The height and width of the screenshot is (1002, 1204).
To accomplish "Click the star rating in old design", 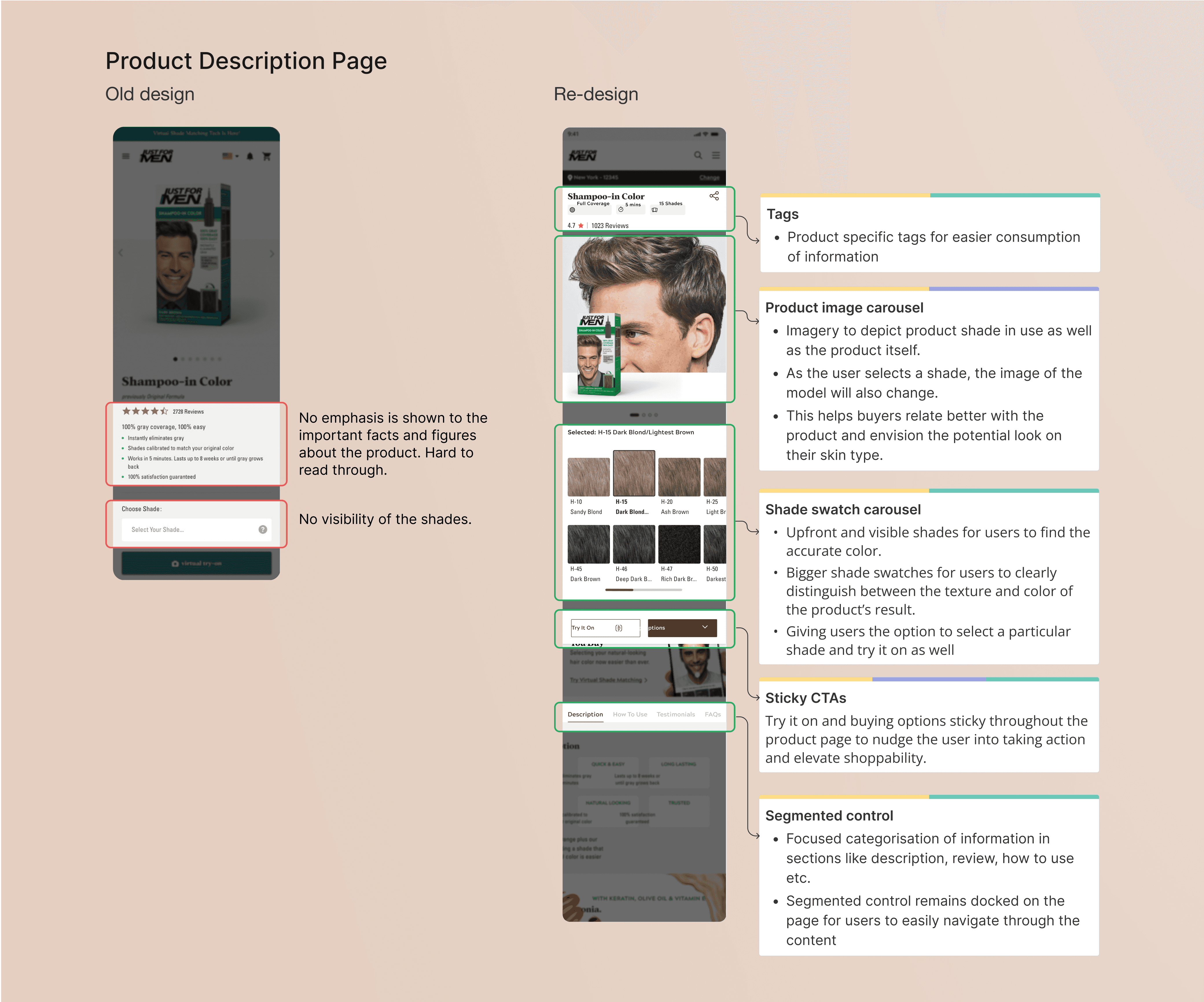I will (145, 411).
